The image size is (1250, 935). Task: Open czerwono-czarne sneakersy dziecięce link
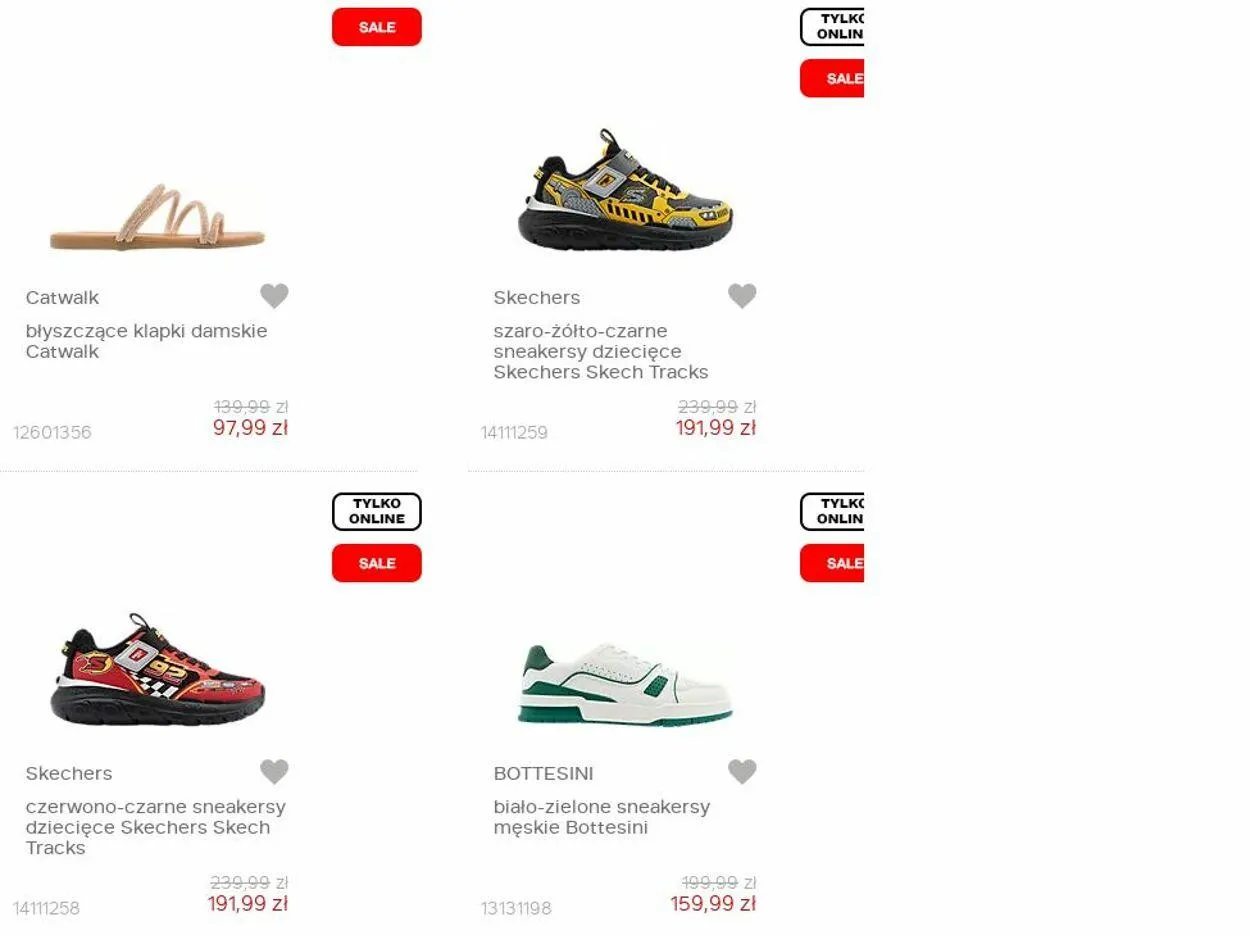point(156,827)
